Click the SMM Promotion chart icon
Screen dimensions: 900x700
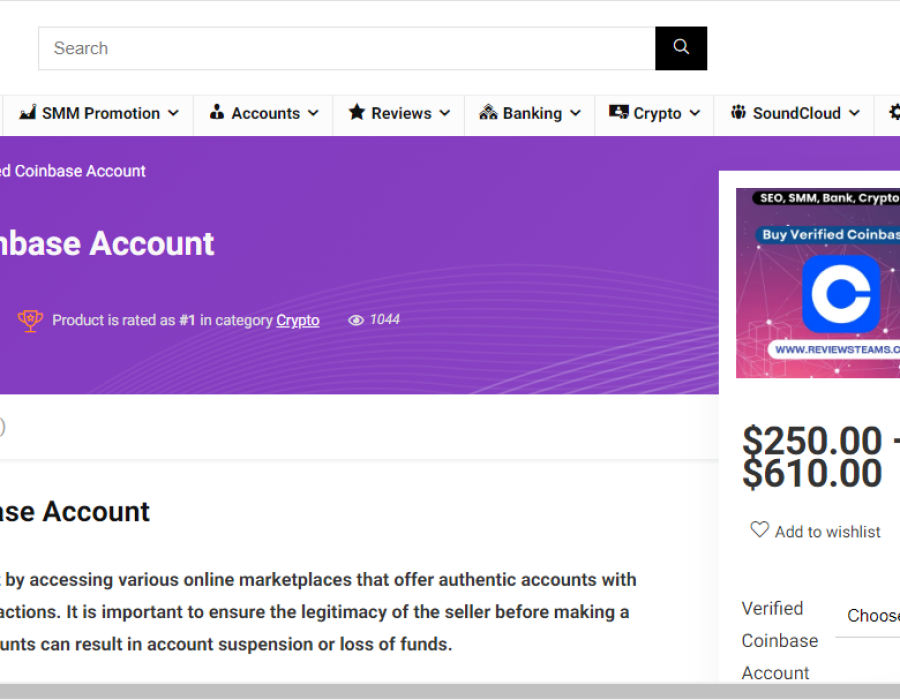tap(28, 113)
